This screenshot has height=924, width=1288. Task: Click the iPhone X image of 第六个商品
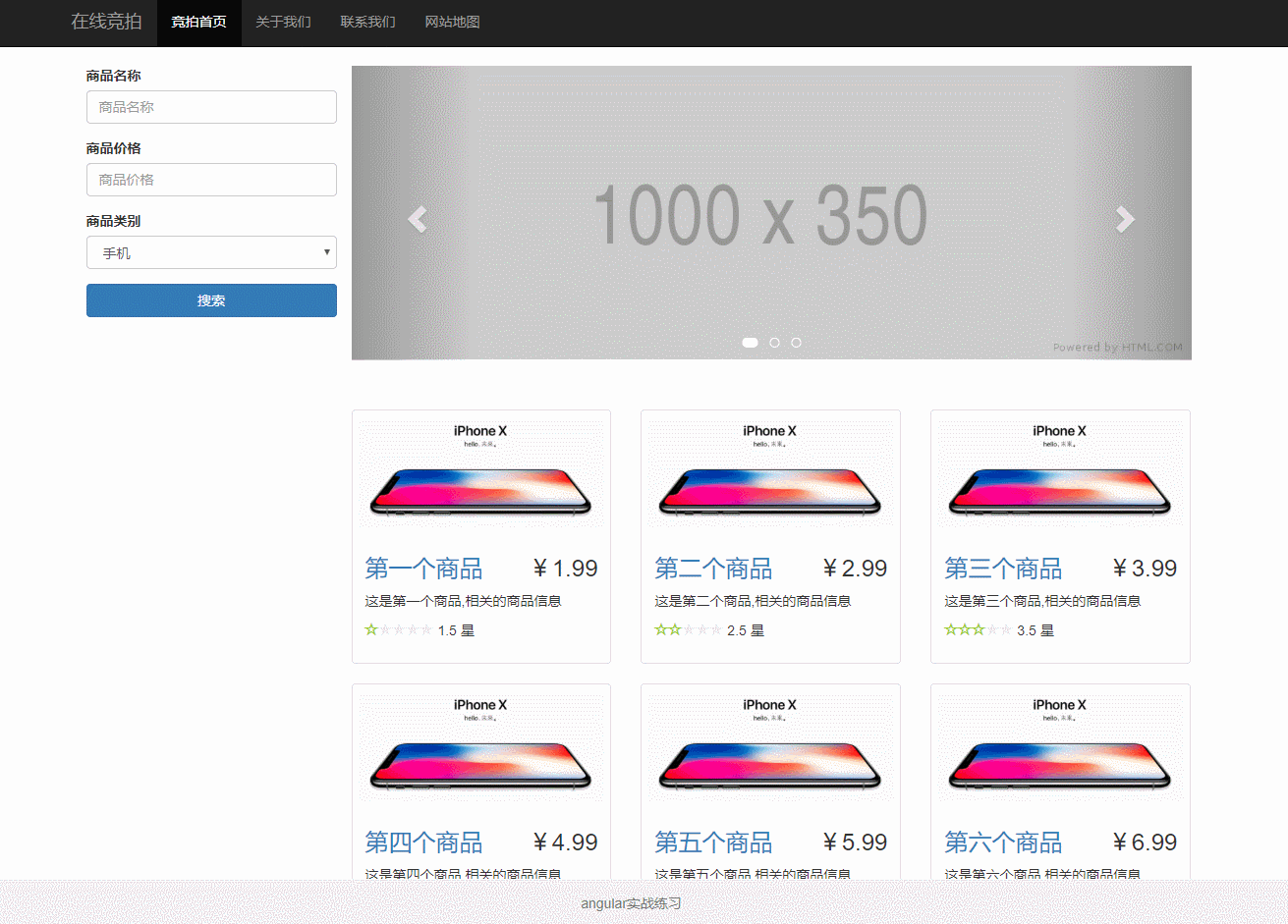click(x=1060, y=748)
